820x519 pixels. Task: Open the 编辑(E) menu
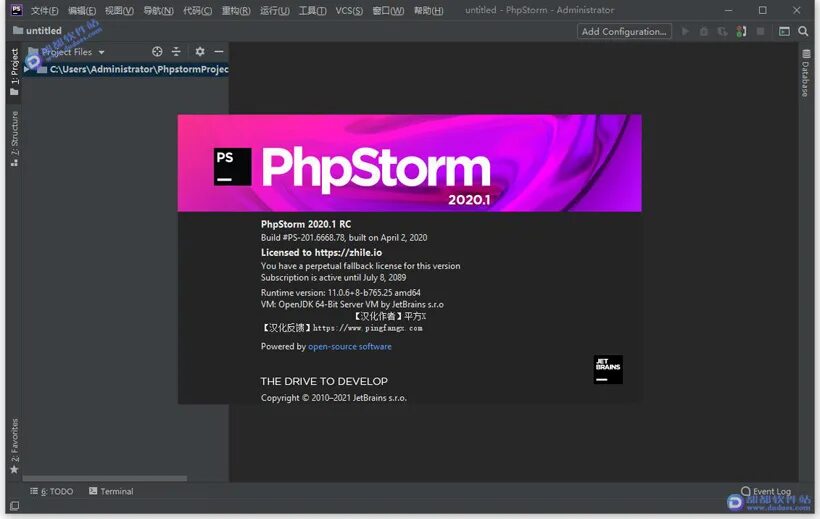coord(82,10)
